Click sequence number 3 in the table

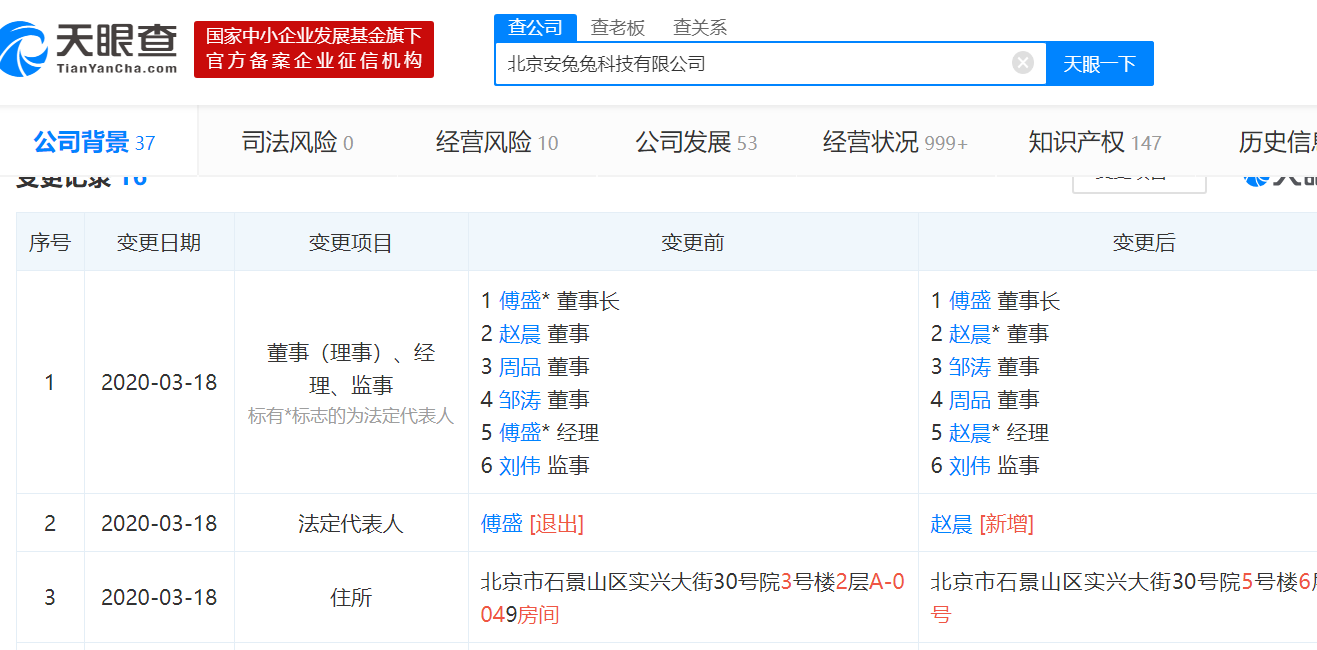click(x=50, y=598)
